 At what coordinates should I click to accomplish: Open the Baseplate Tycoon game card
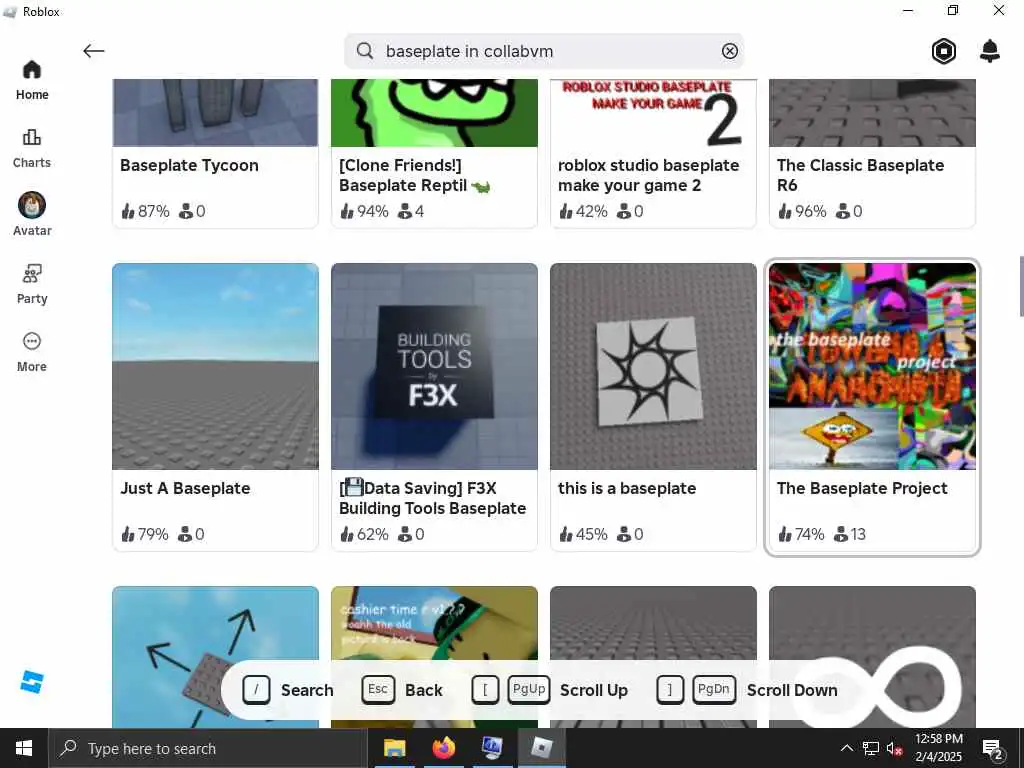click(215, 153)
